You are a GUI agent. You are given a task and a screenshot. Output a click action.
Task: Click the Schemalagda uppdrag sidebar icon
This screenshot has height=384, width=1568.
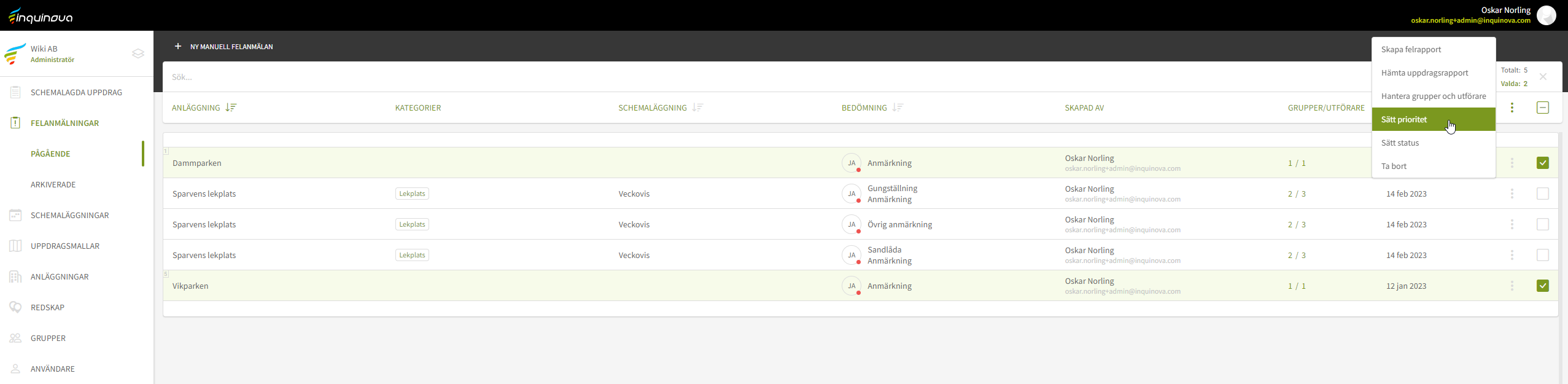tap(15, 92)
